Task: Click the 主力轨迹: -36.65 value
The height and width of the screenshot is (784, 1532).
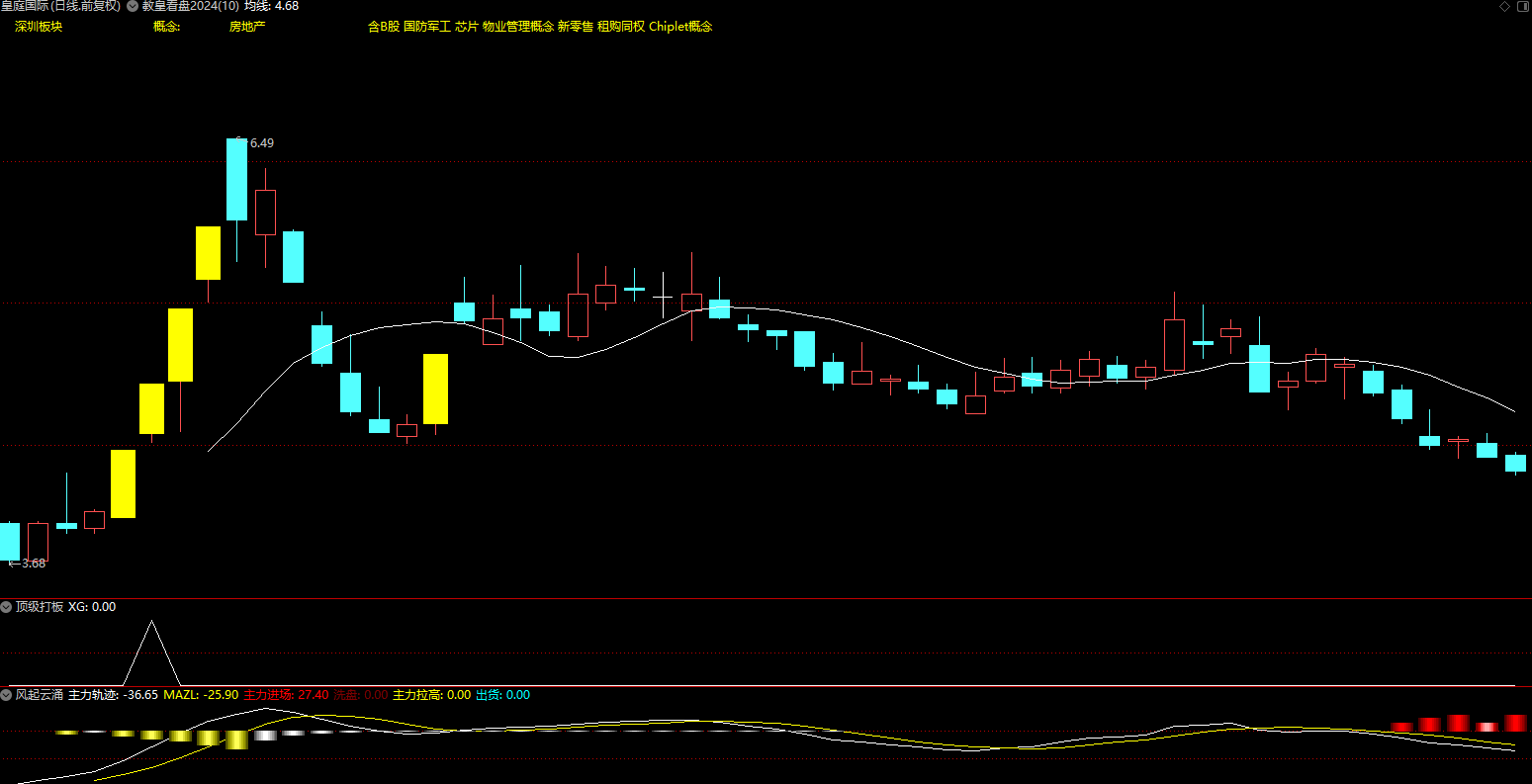Action: pos(114,695)
